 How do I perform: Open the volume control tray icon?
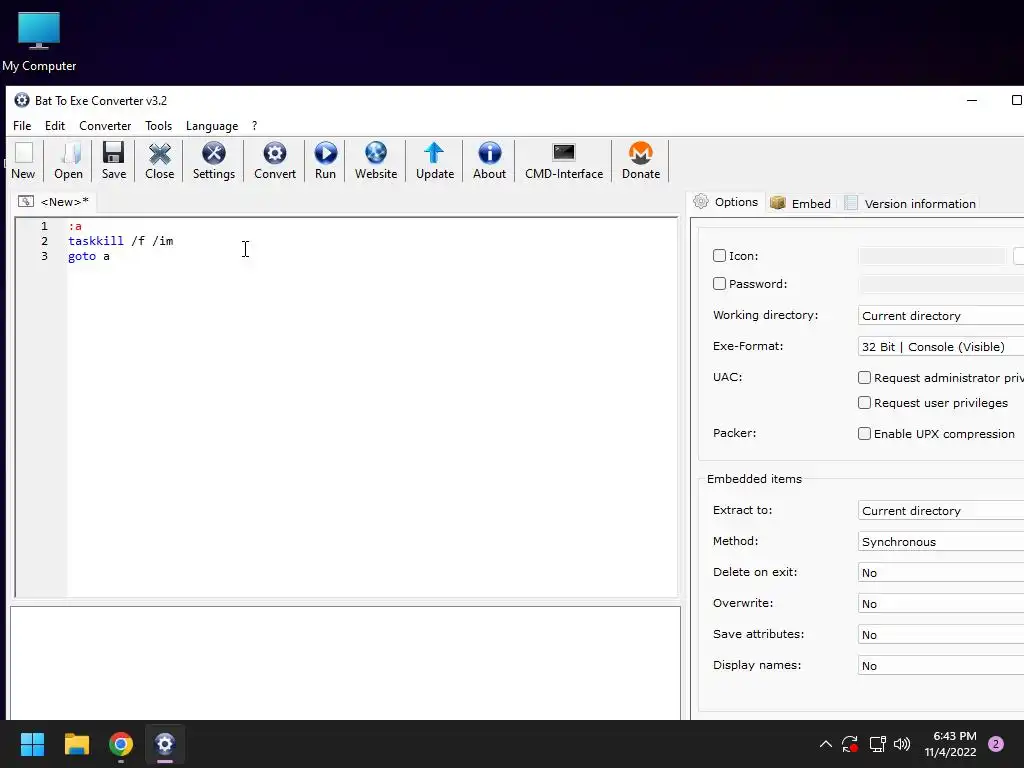tap(902, 744)
